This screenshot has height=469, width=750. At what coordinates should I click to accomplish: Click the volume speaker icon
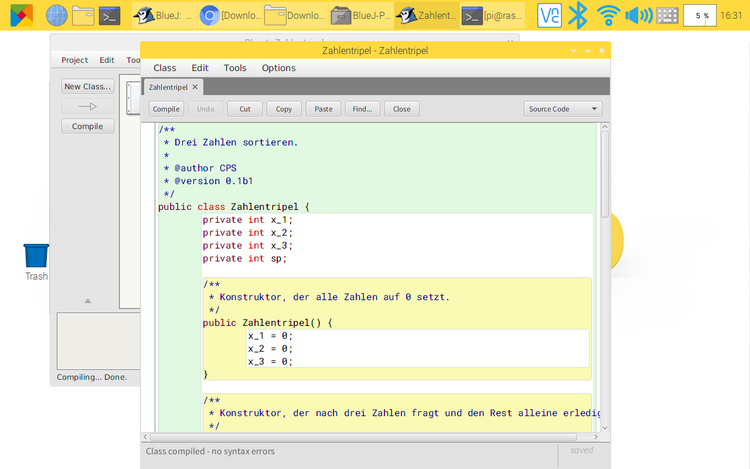638,15
